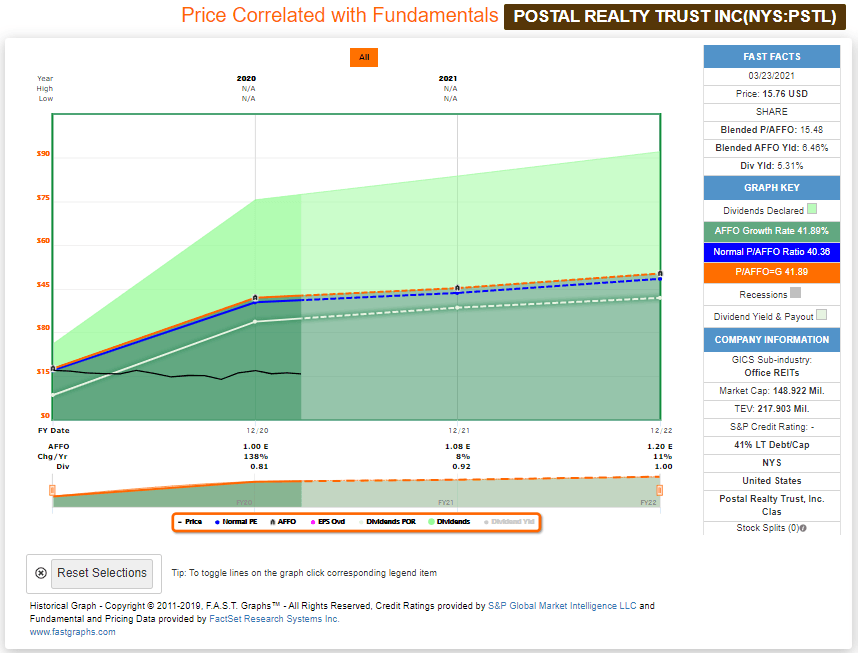This screenshot has width=858, height=653.
Task: Select the orange All time-range button
Action: 364,57
